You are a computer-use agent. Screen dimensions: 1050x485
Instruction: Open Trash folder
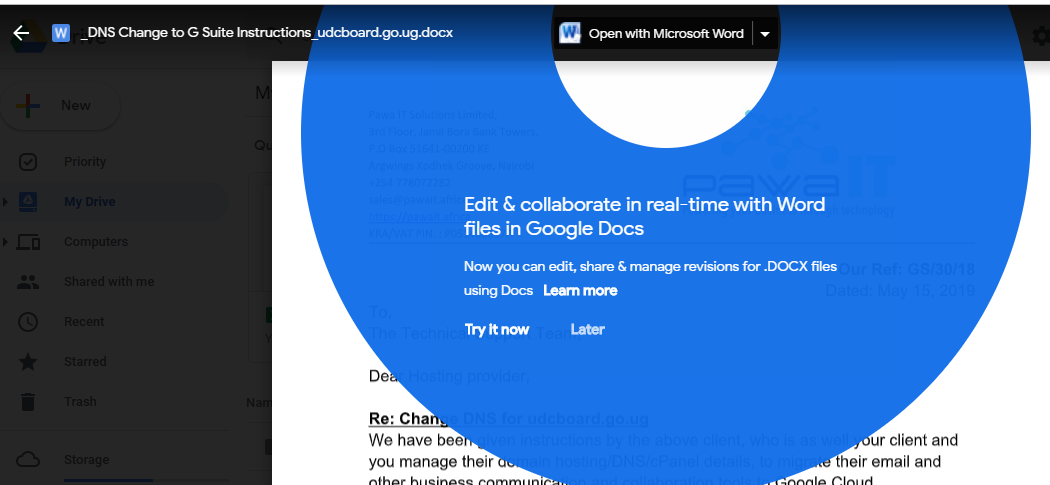pos(80,402)
